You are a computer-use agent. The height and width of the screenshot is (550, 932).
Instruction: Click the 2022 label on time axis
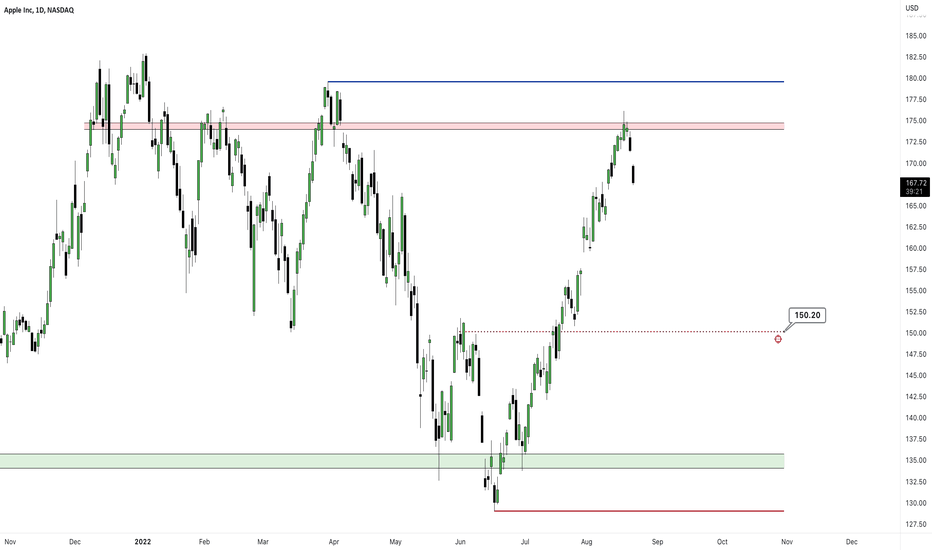point(143,542)
